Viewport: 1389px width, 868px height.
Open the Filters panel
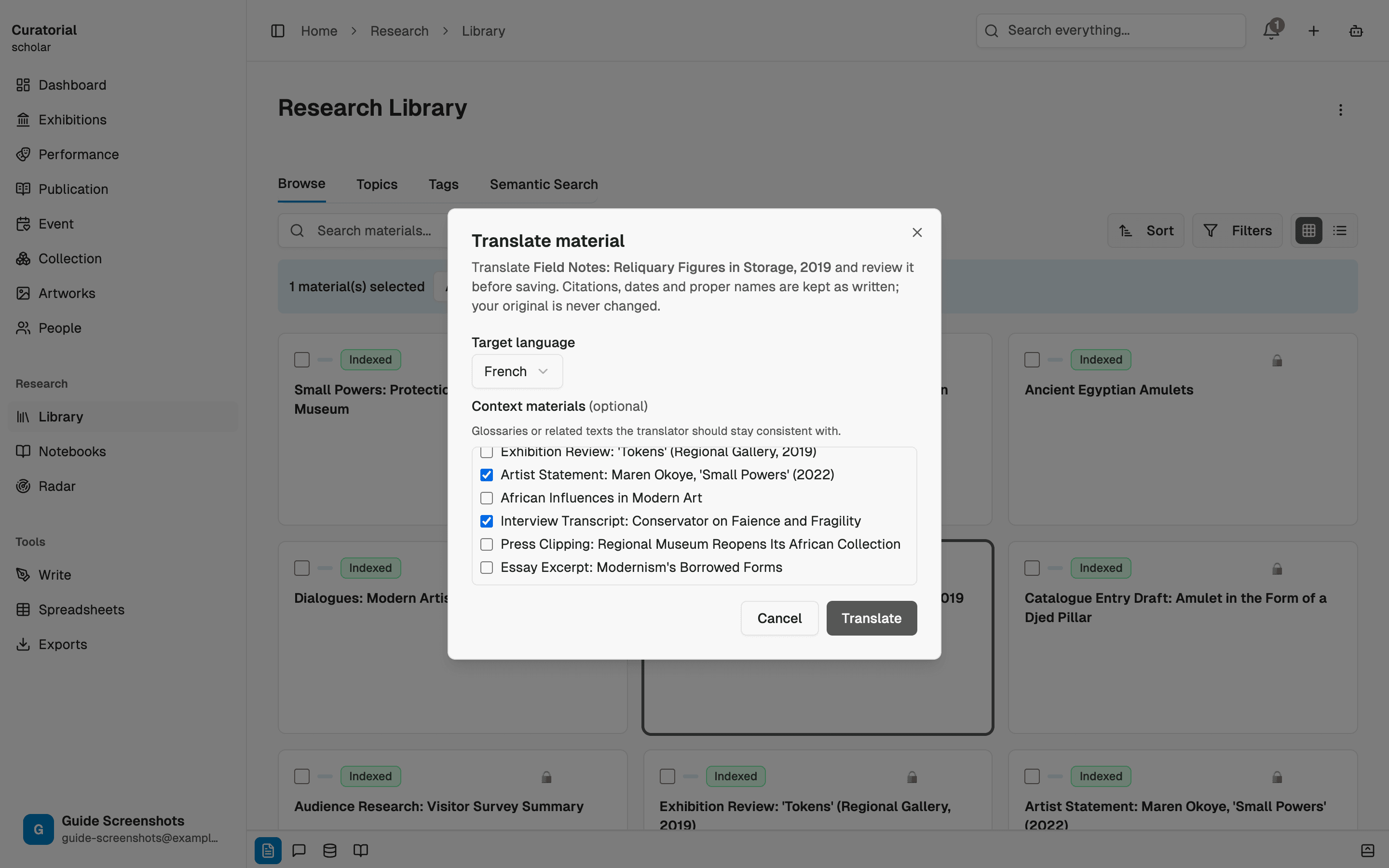point(1238,231)
